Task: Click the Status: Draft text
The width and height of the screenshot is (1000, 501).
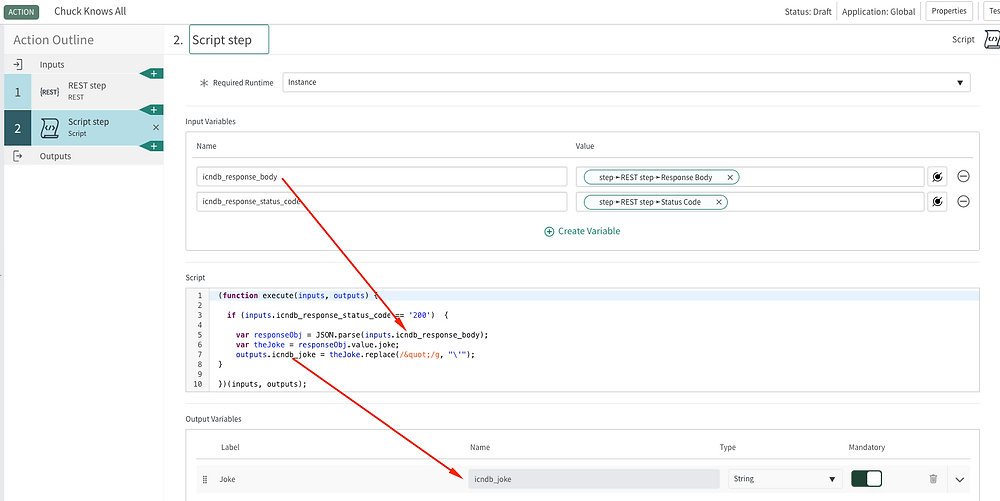Action: coord(808,11)
